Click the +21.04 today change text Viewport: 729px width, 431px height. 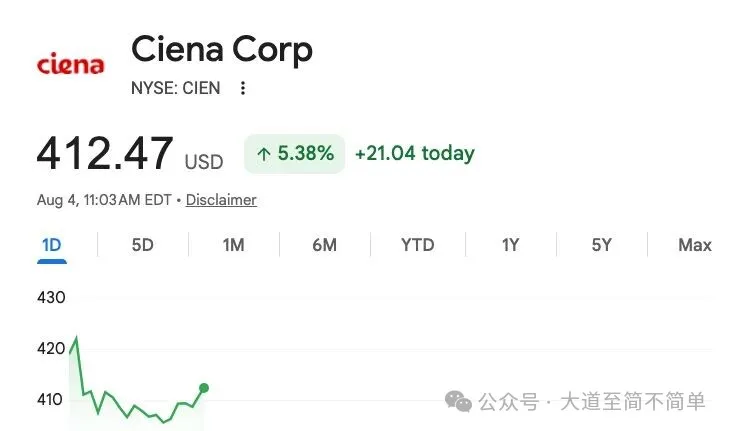click(x=415, y=153)
